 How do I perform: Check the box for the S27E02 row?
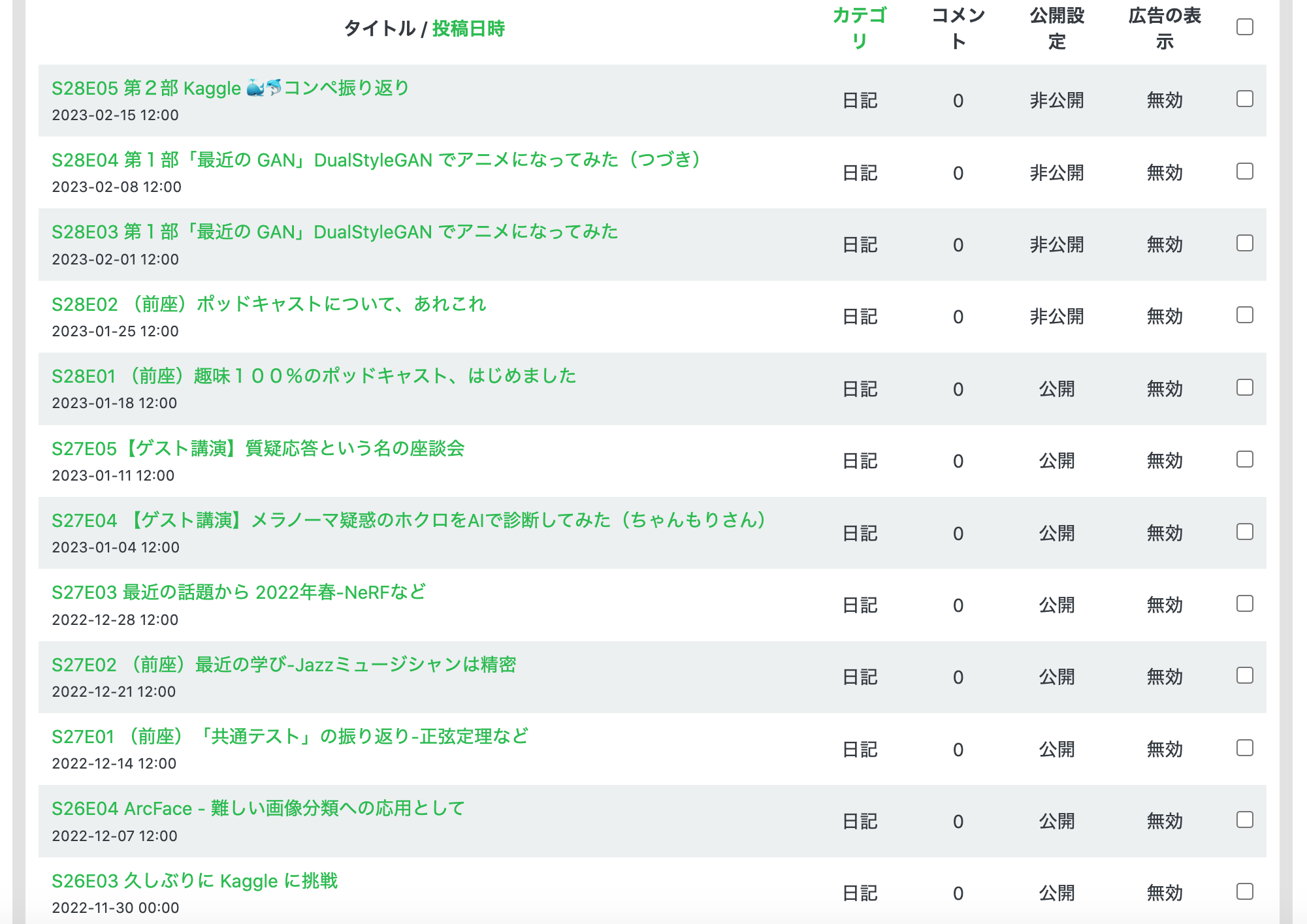point(1244,675)
